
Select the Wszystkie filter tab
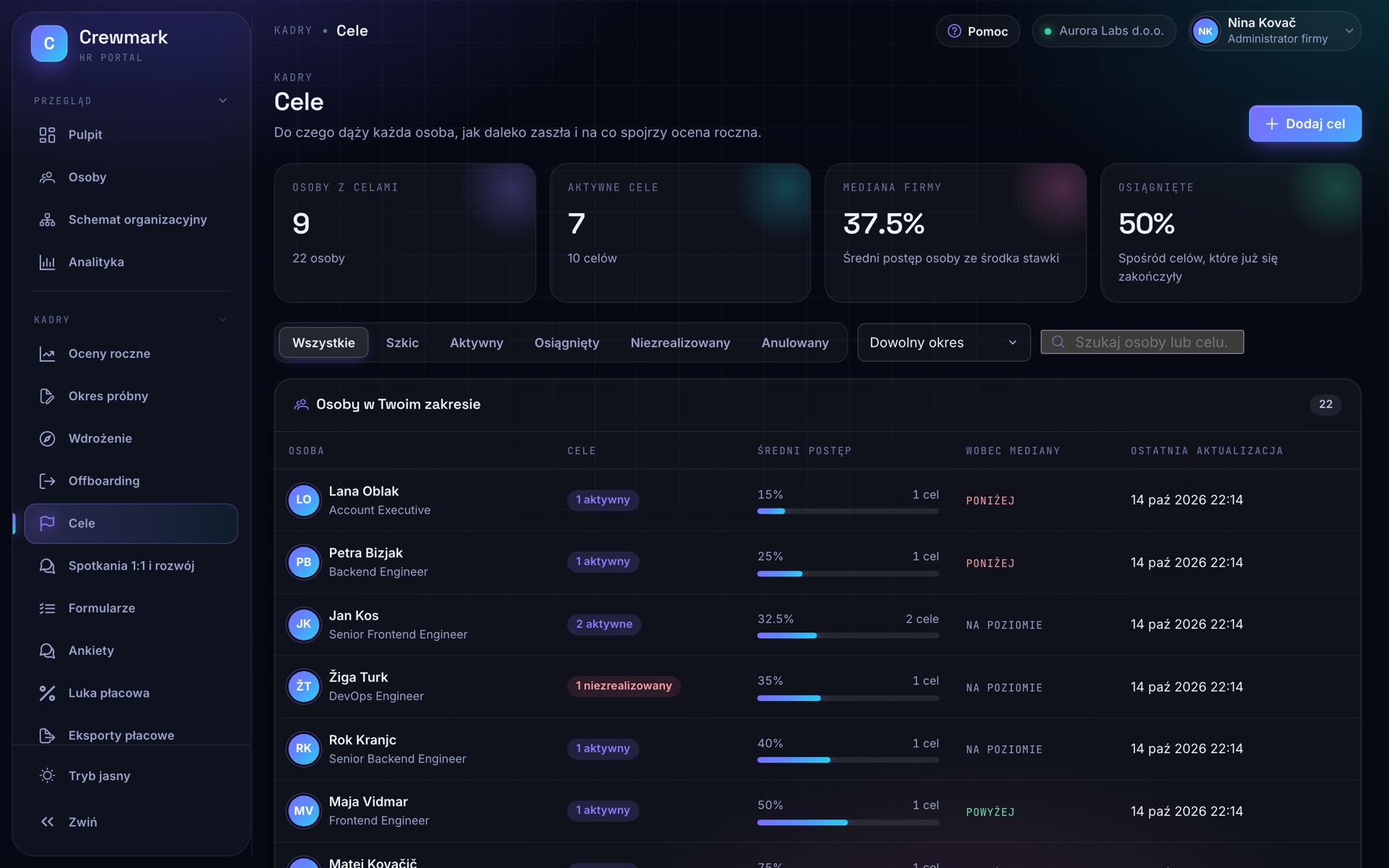click(x=323, y=343)
